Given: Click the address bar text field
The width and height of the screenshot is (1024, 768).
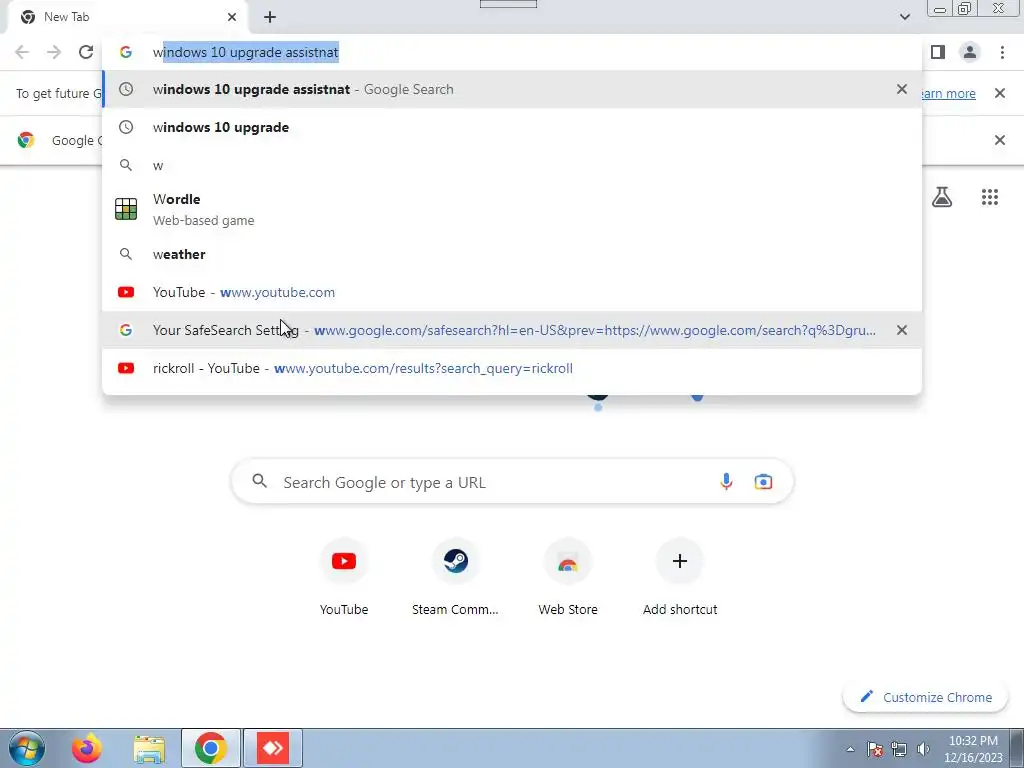Looking at the screenshot, I should coord(512,52).
